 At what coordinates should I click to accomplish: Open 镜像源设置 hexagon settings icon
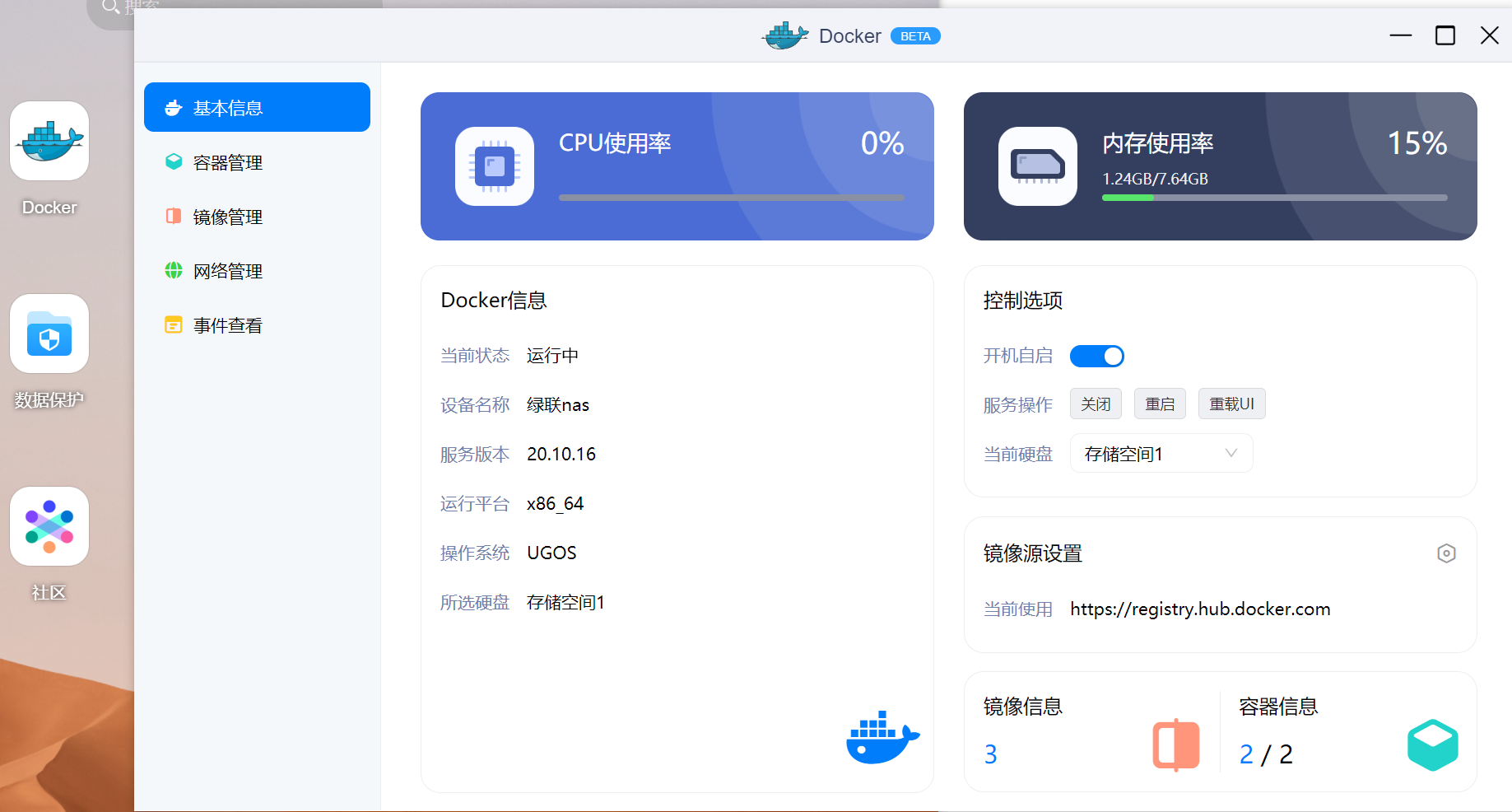point(1446,553)
